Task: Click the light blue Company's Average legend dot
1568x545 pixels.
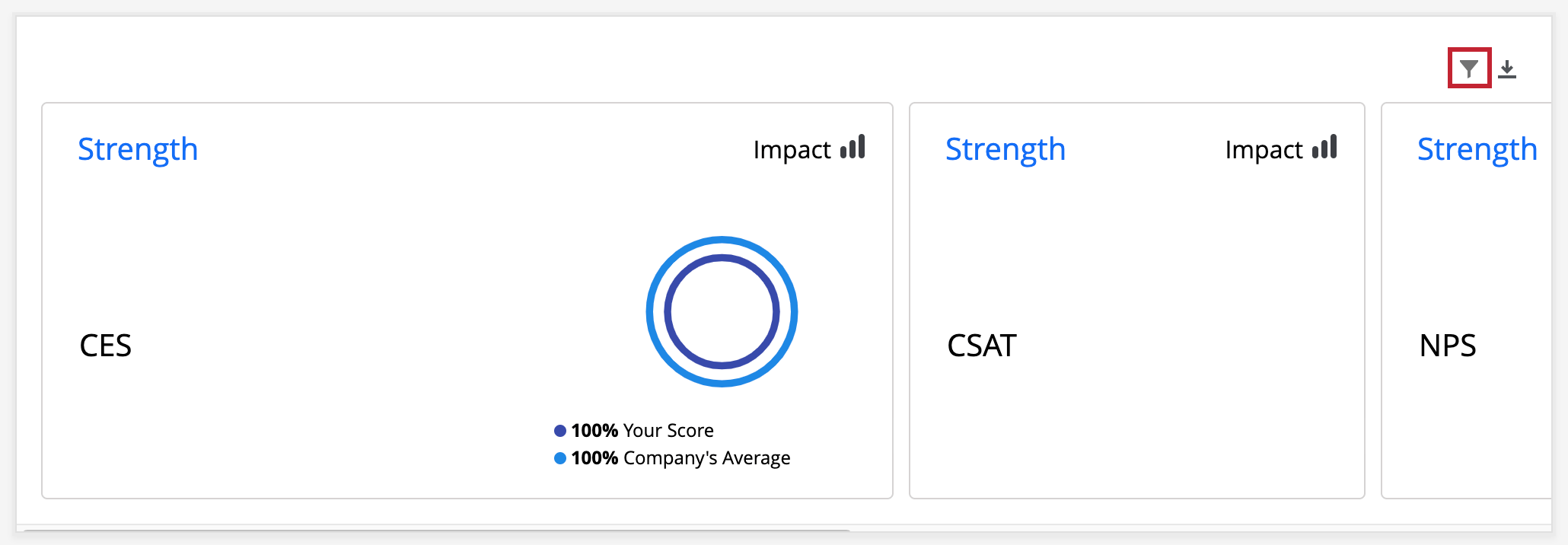Action: [x=560, y=458]
